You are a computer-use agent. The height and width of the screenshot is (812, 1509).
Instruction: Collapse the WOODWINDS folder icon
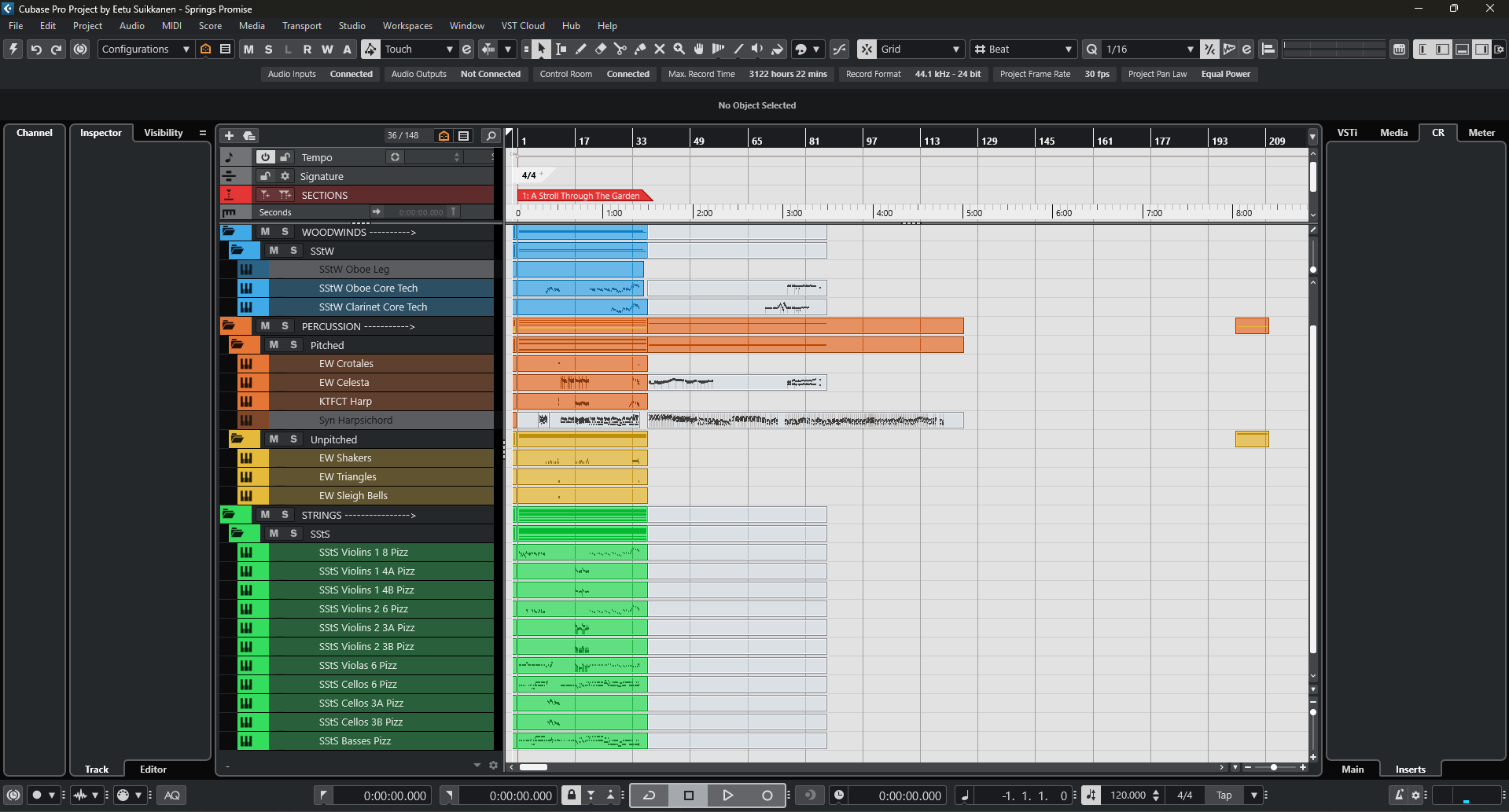[x=229, y=232]
